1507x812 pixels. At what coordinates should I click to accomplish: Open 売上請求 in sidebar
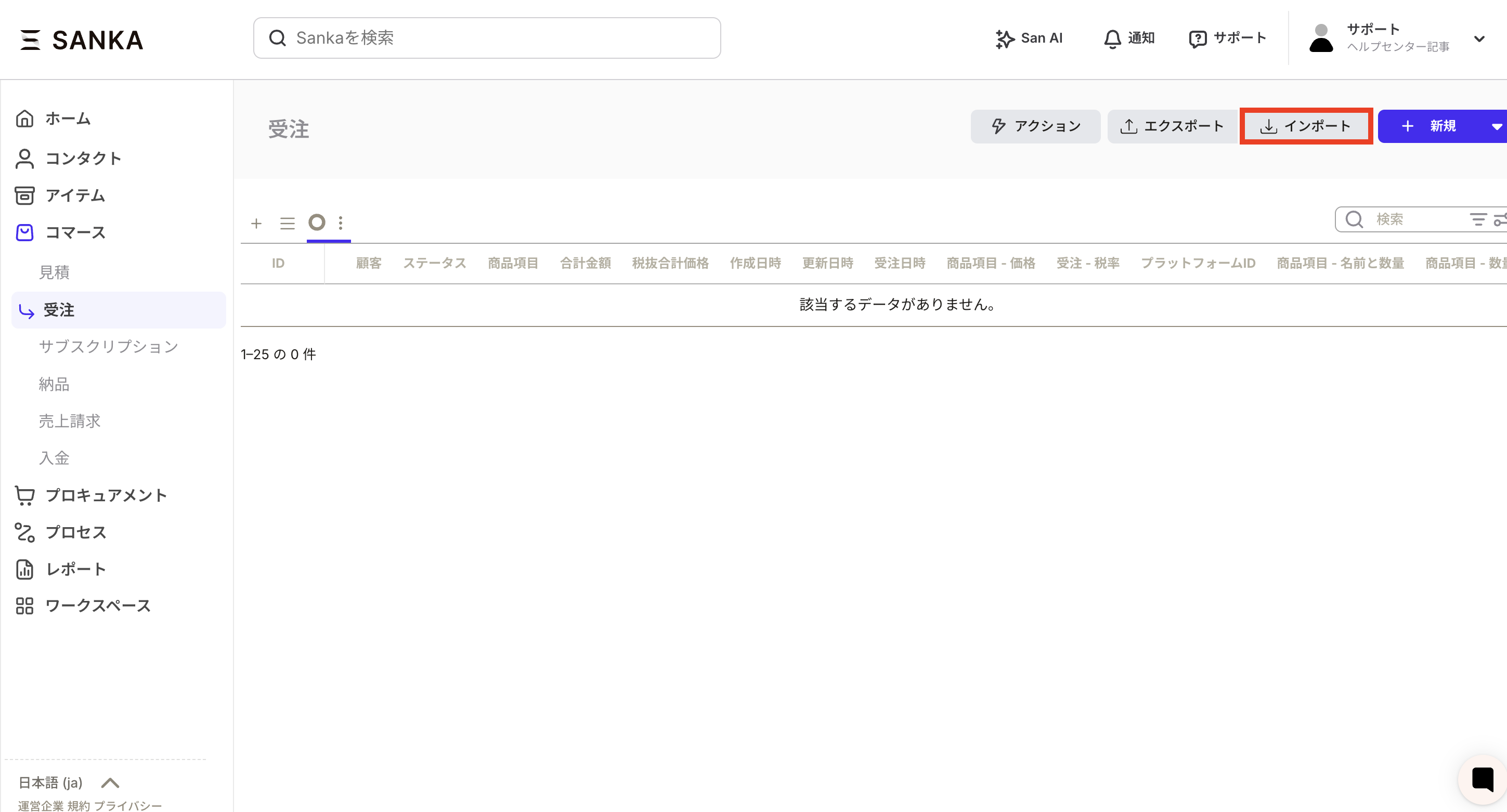[70, 421]
